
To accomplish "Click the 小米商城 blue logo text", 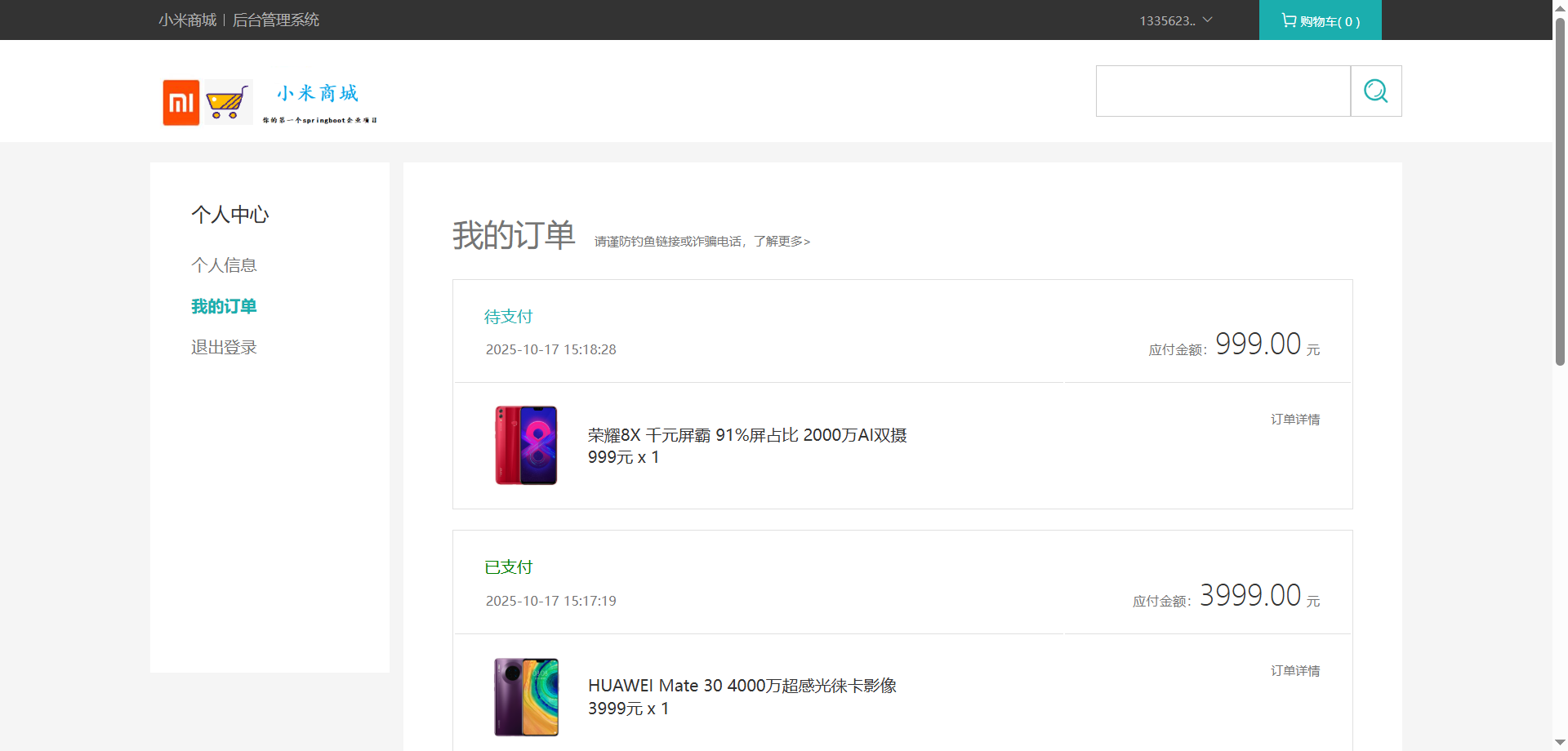I will tap(318, 93).
